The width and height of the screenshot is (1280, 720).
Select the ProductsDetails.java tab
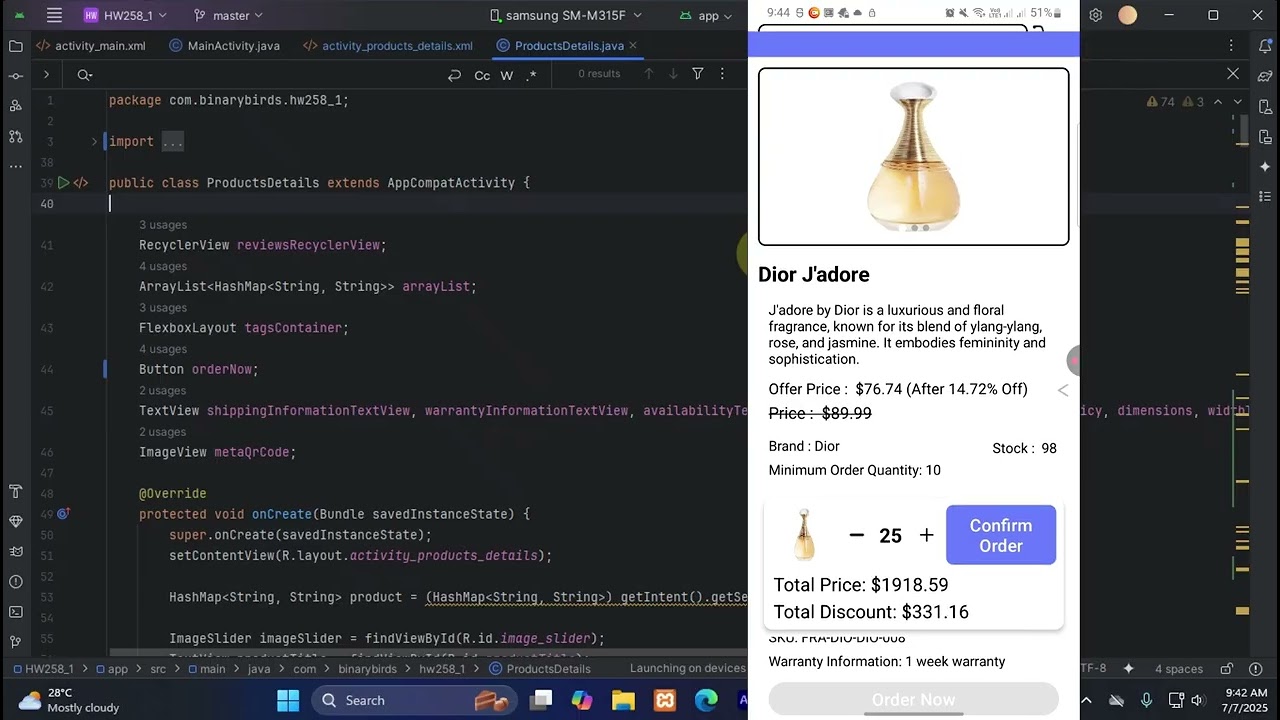tap(568, 46)
